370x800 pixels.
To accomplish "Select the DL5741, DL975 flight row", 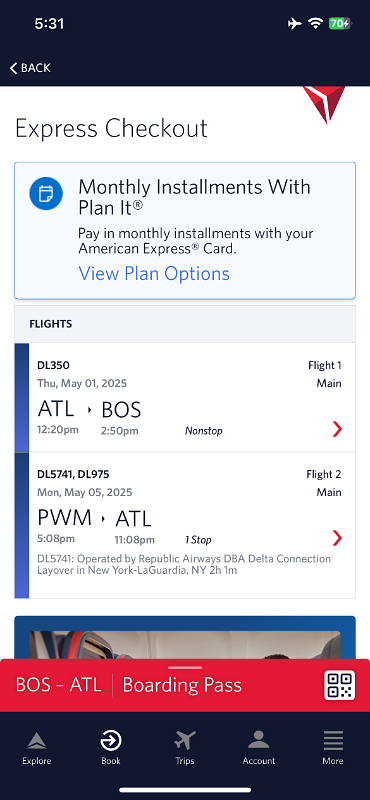I will click(x=185, y=526).
